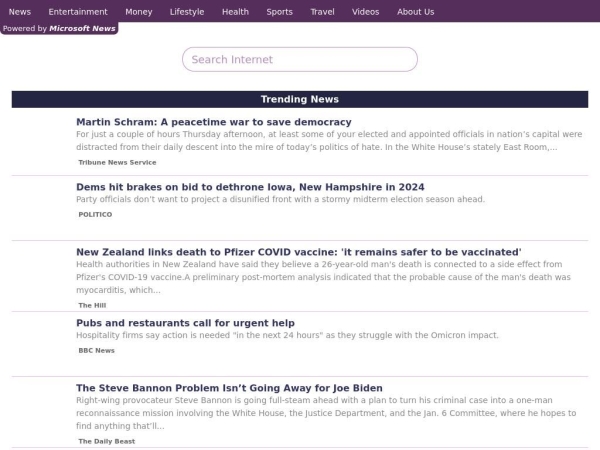Navigate to the Health category
The width and height of the screenshot is (600, 450).
(x=235, y=12)
